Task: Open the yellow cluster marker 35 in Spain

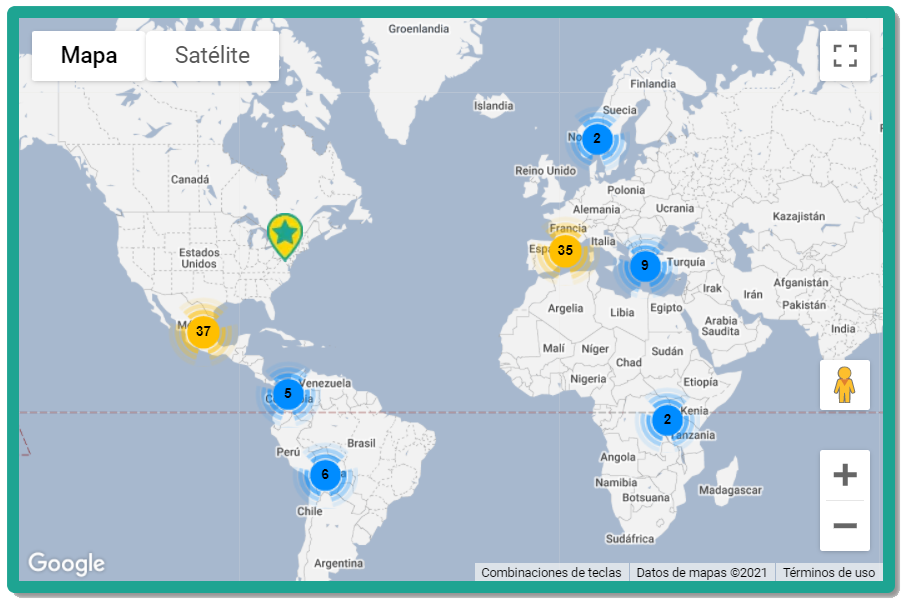Action: (x=565, y=250)
